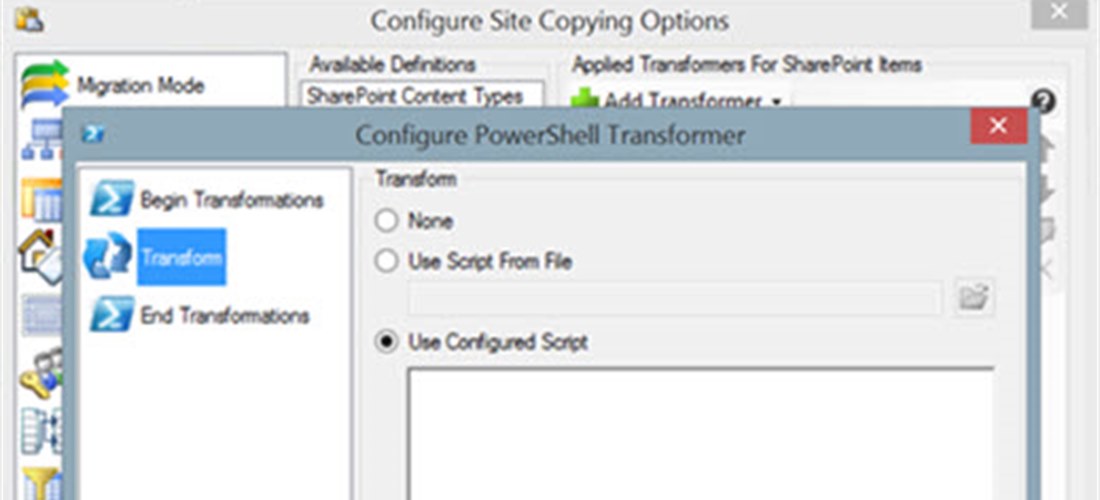
Task: Select the None radio button
Action: 386,222
